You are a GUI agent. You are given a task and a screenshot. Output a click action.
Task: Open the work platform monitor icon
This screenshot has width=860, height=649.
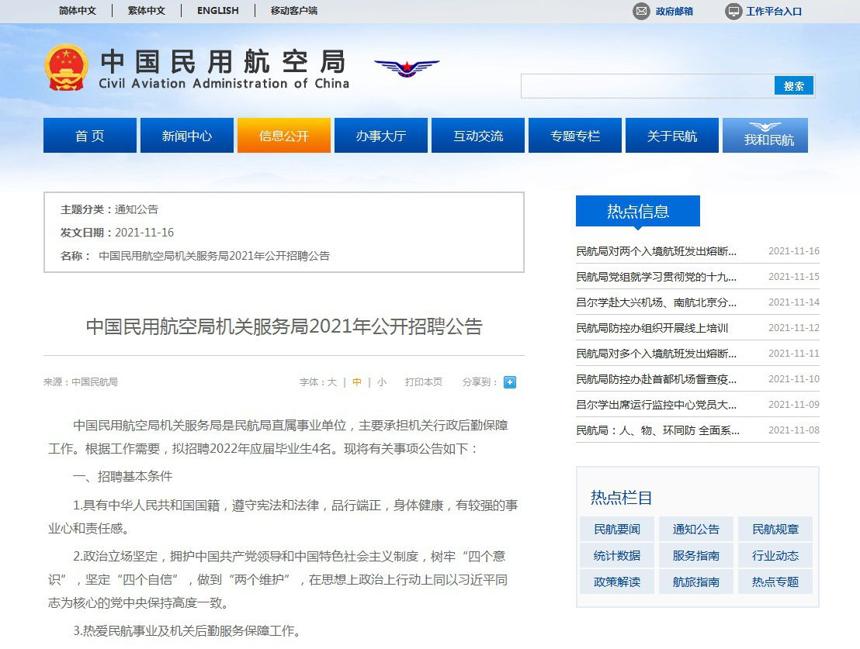(x=733, y=11)
